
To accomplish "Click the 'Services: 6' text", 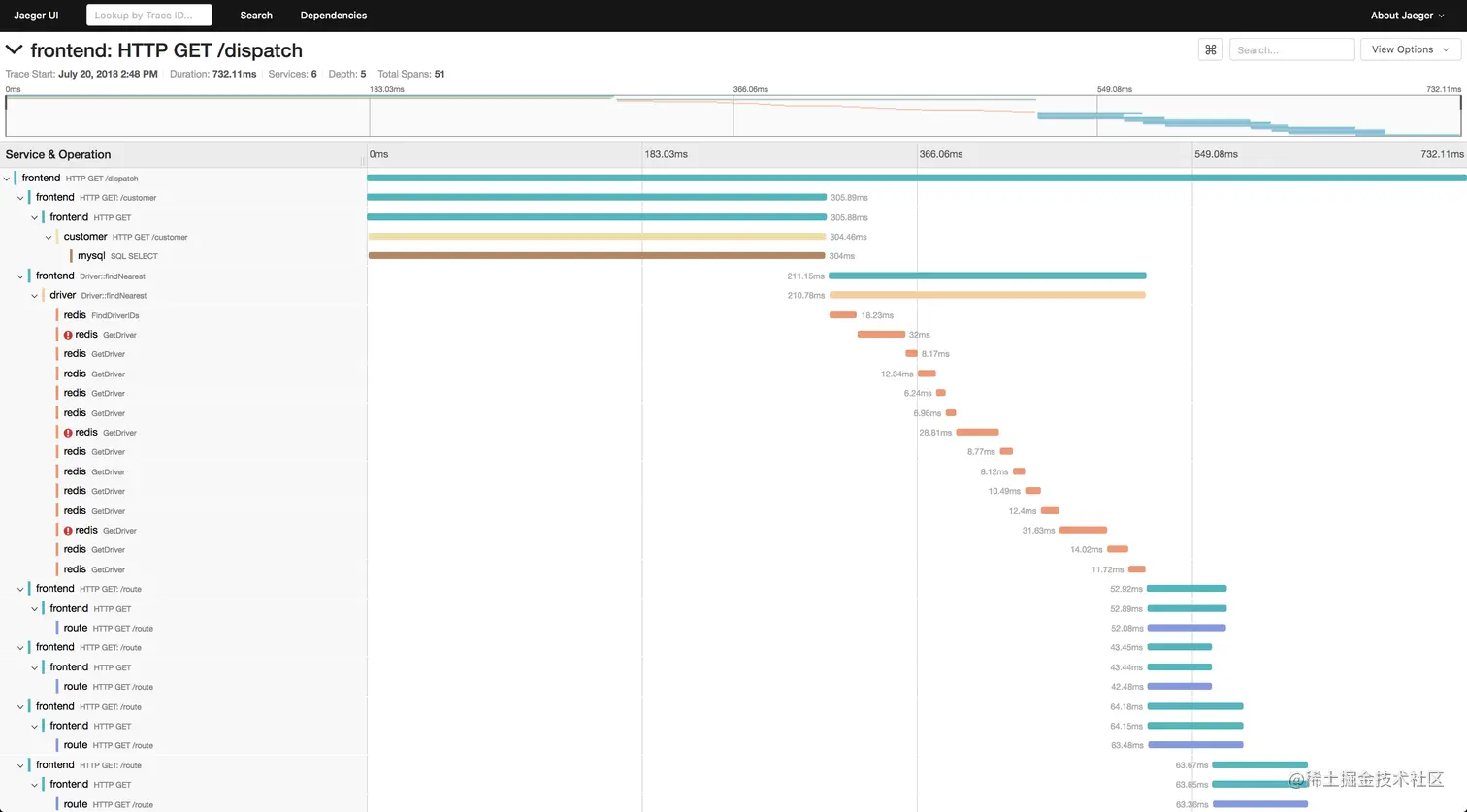I will click(x=292, y=74).
